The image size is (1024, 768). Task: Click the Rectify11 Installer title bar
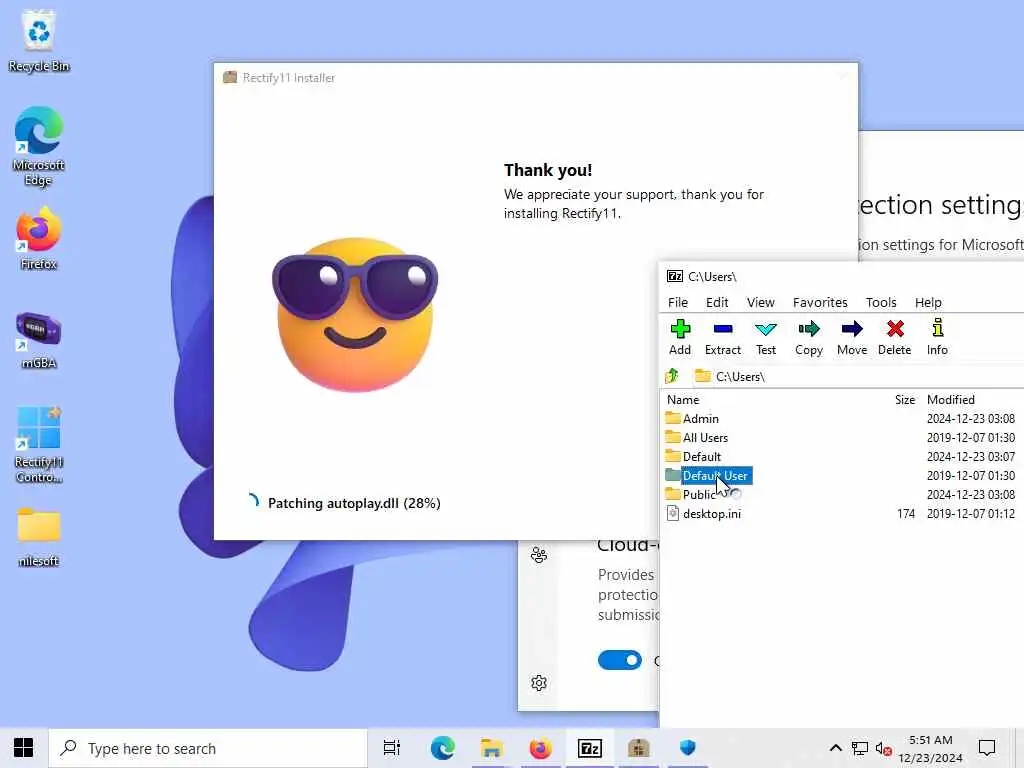pyautogui.click(x=536, y=78)
